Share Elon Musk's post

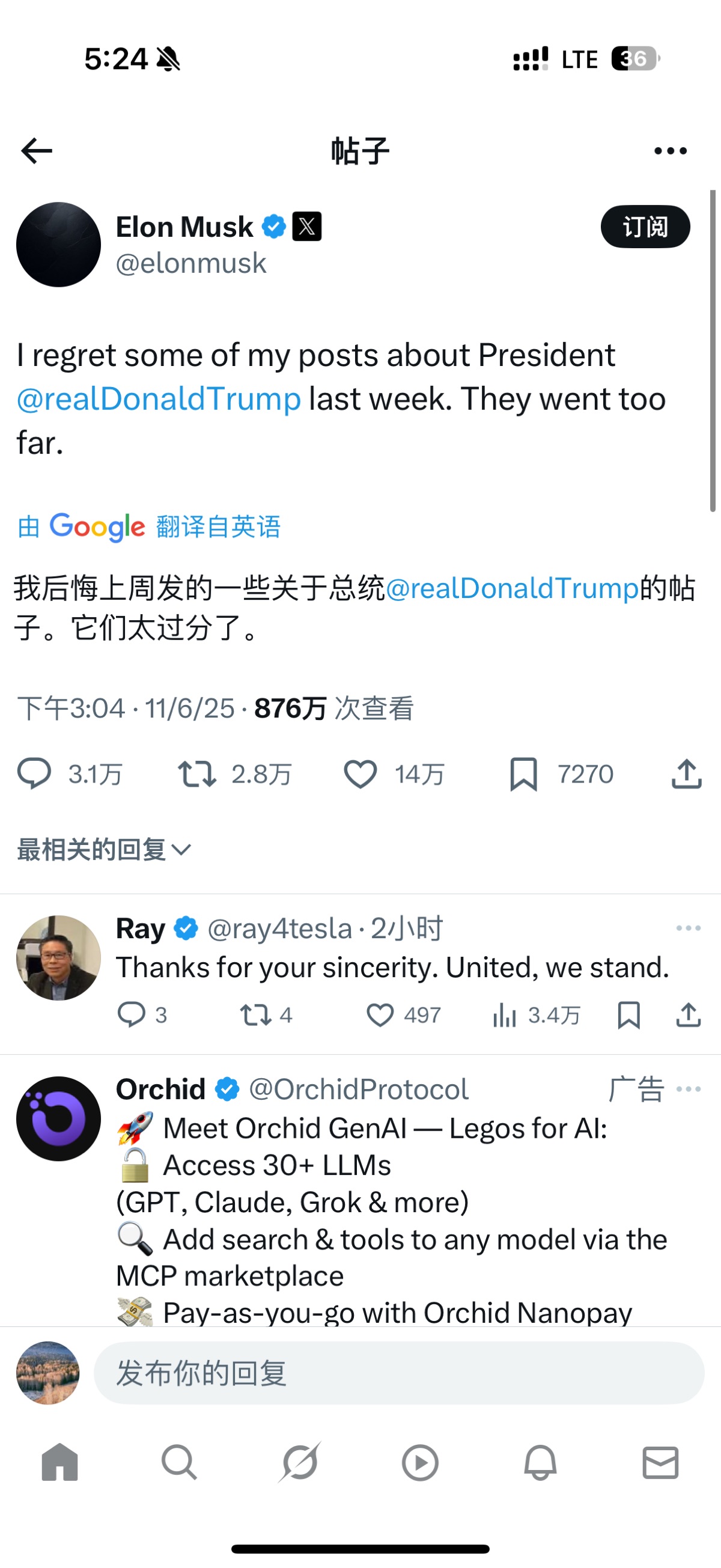click(x=687, y=774)
